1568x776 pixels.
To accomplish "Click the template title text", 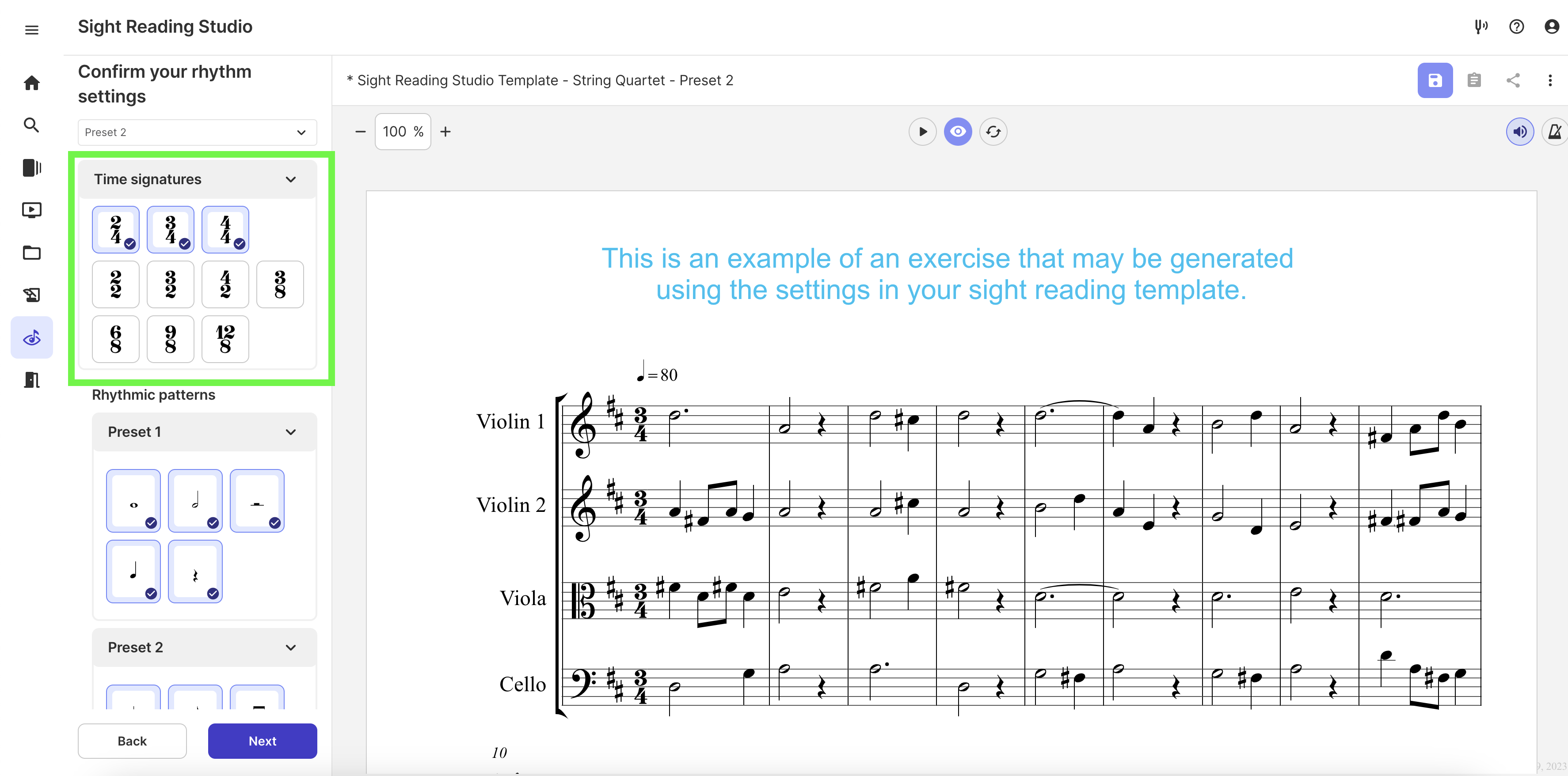I will point(539,80).
